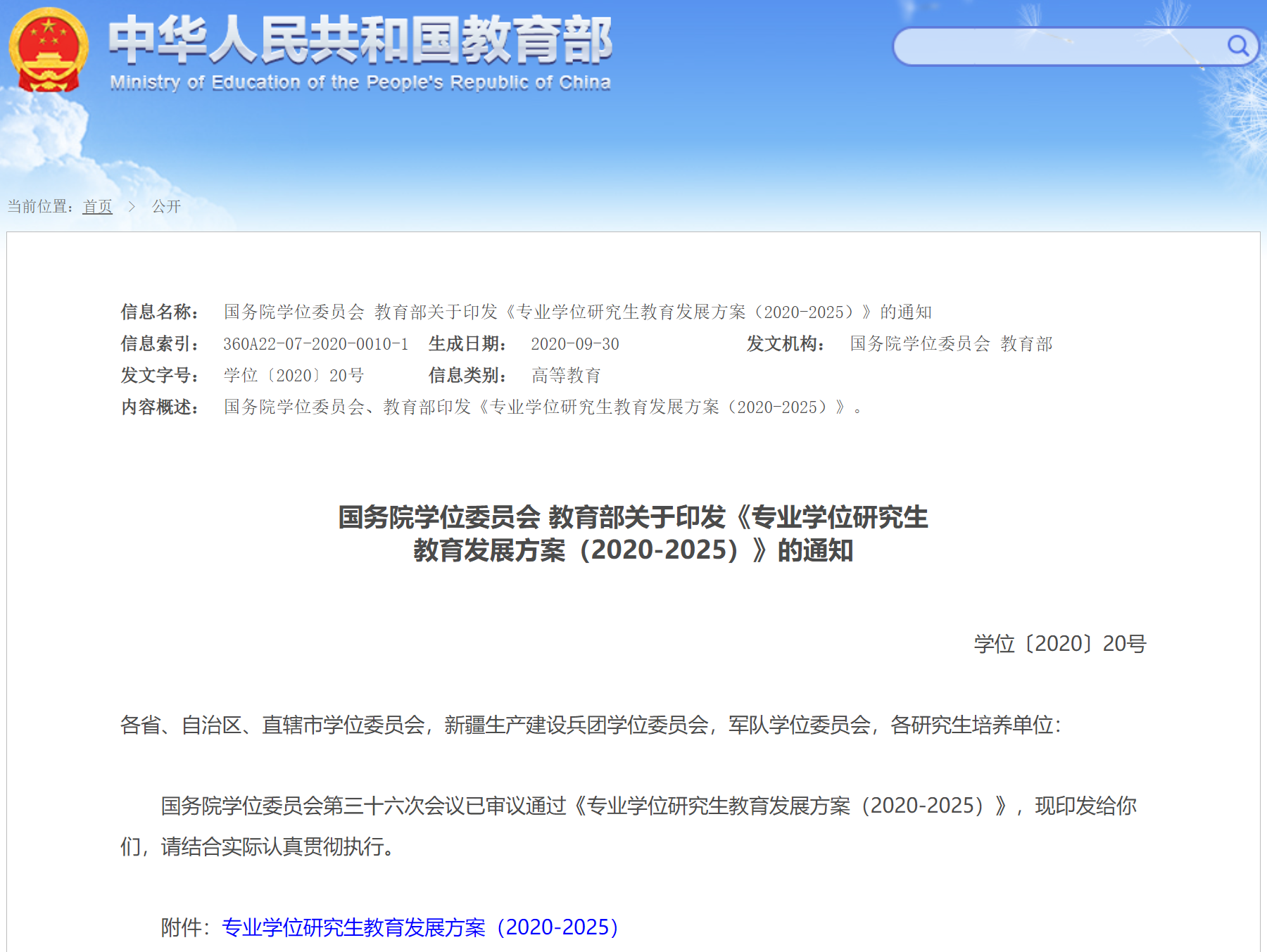This screenshot has width=1267, height=952.
Task: Click the salutation line beginning 各省、自治区
Action: pyautogui.click(x=590, y=725)
